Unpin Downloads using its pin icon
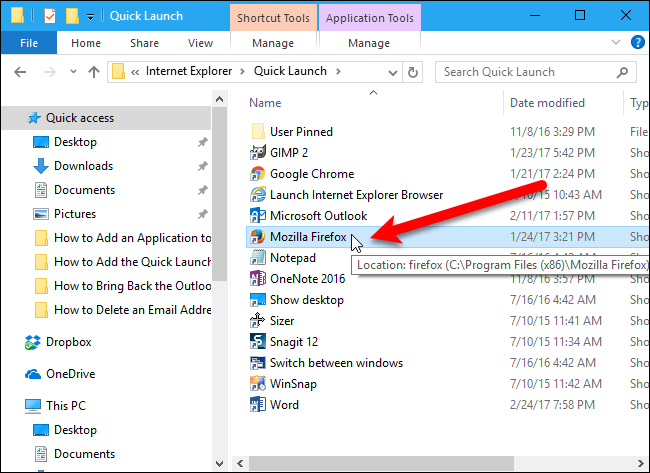650x473 pixels. [202, 166]
